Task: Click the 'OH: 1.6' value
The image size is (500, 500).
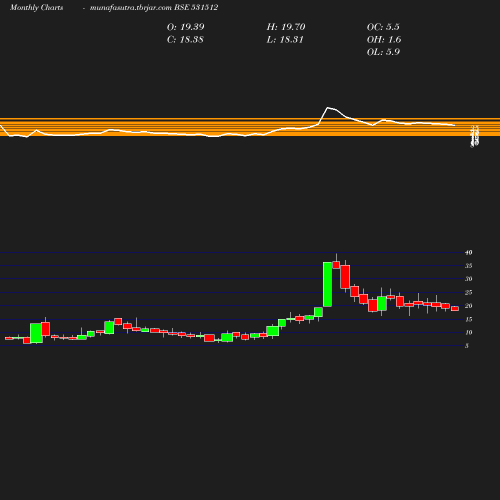Action: 384,39
